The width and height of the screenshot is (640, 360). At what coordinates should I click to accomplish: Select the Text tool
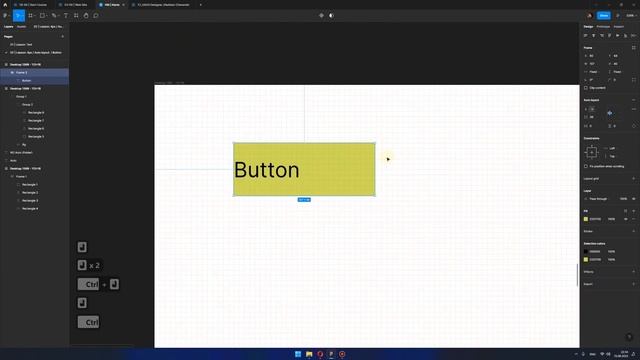pyautogui.click(x=66, y=16)
